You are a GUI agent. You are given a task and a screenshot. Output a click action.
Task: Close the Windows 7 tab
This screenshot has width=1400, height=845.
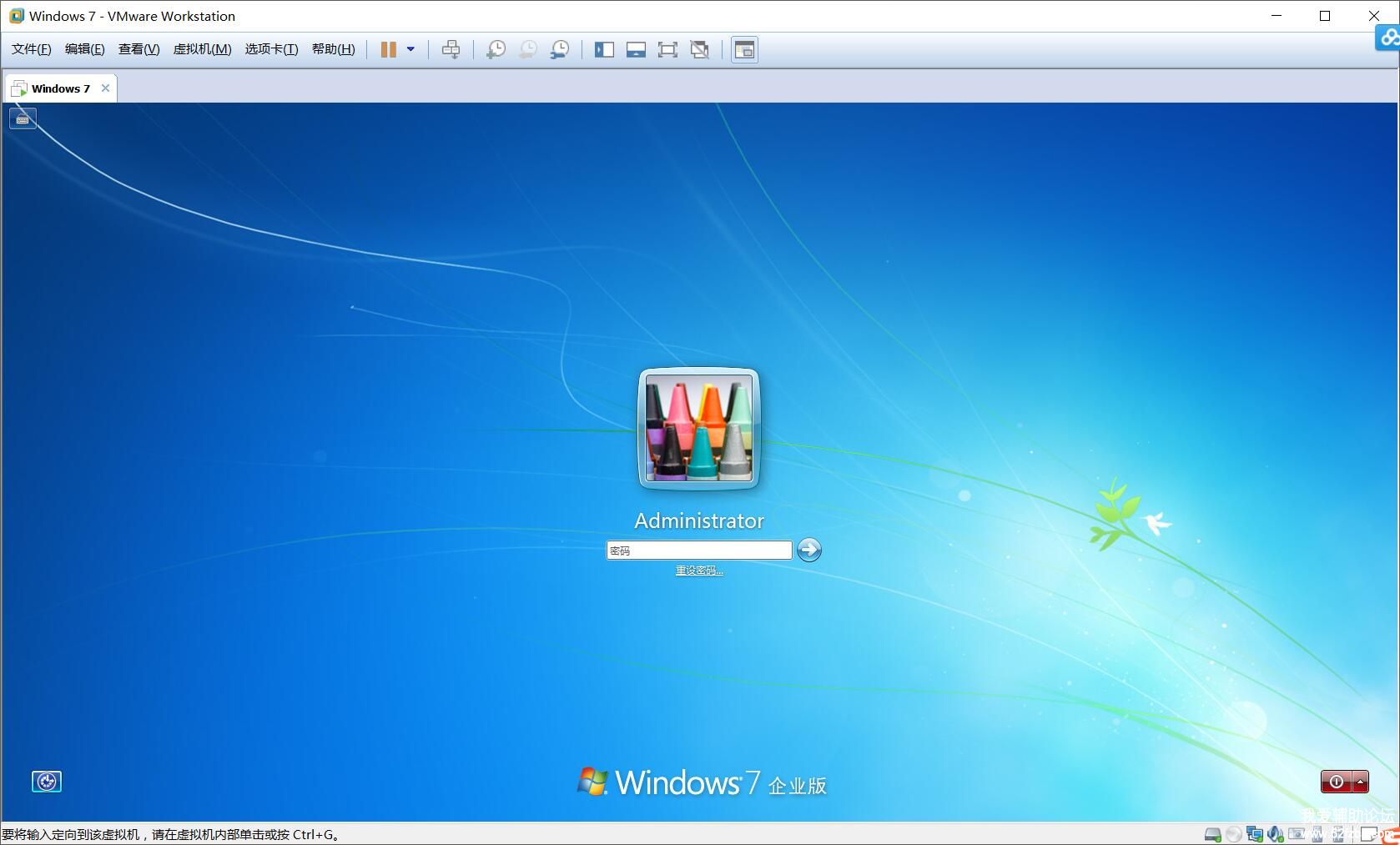point(105,88)
